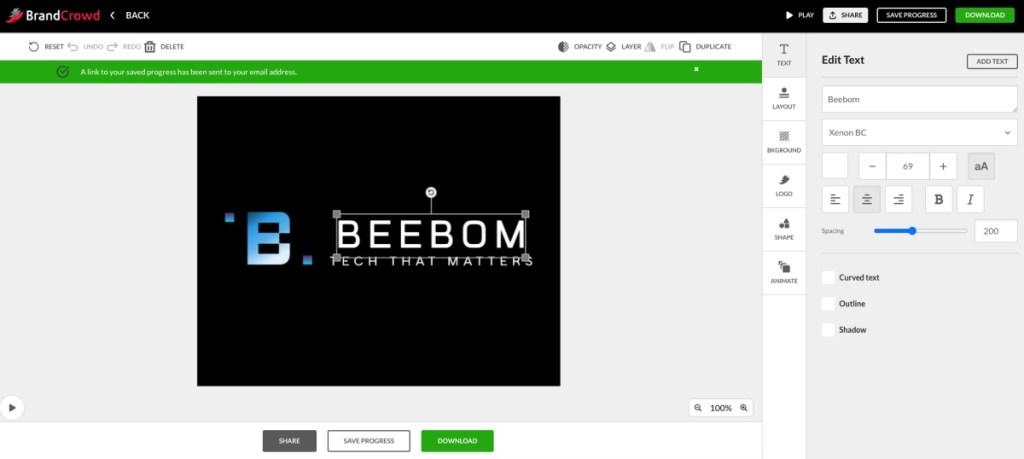Viewport: 1024px width, 459px height.
Task: Open the LAYOUT sidebar tab
Action: click(784, 99)
